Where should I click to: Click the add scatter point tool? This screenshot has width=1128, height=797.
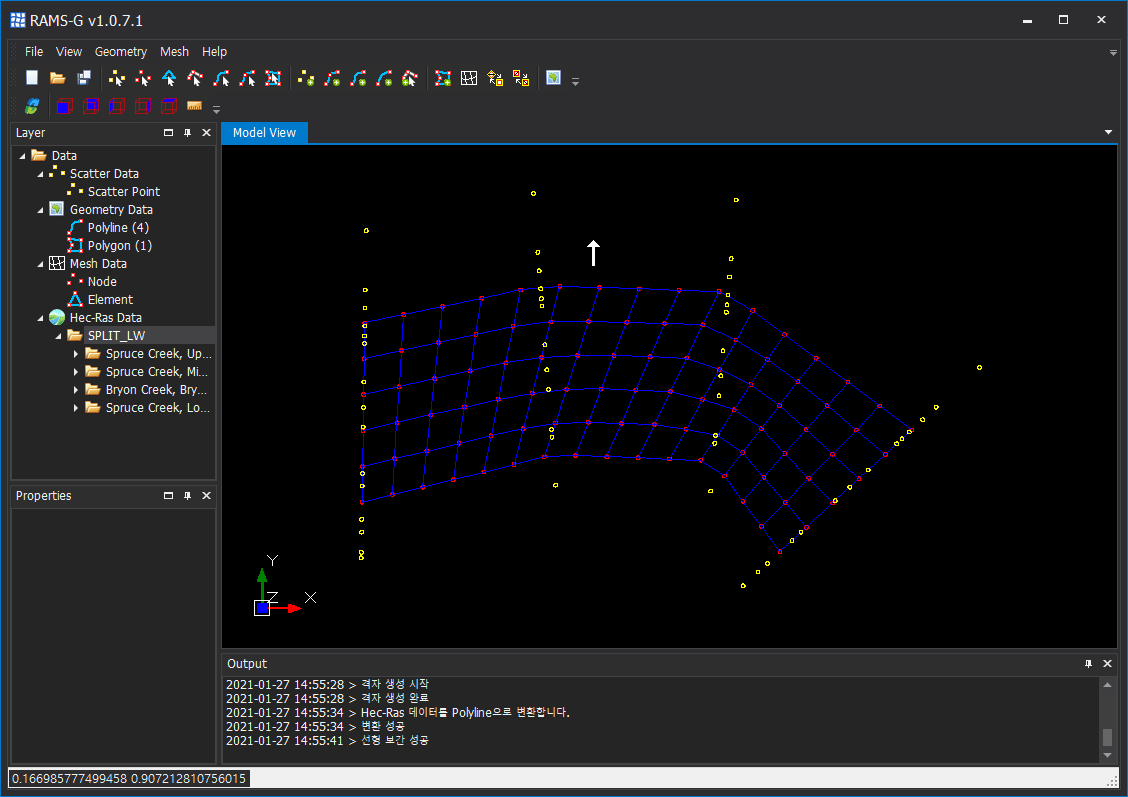click(x=306, y=78)
